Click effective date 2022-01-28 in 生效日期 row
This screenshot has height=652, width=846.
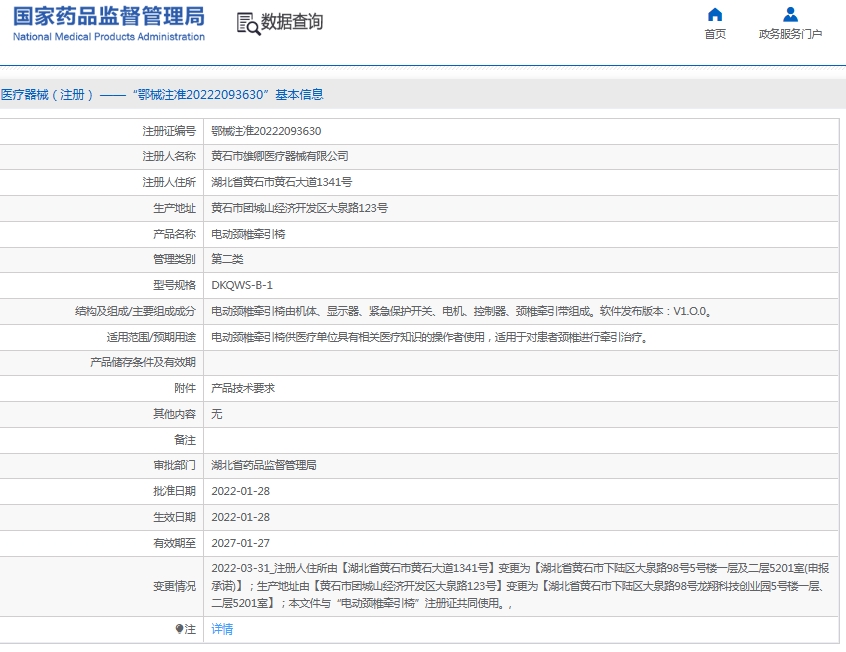[240, 517]
